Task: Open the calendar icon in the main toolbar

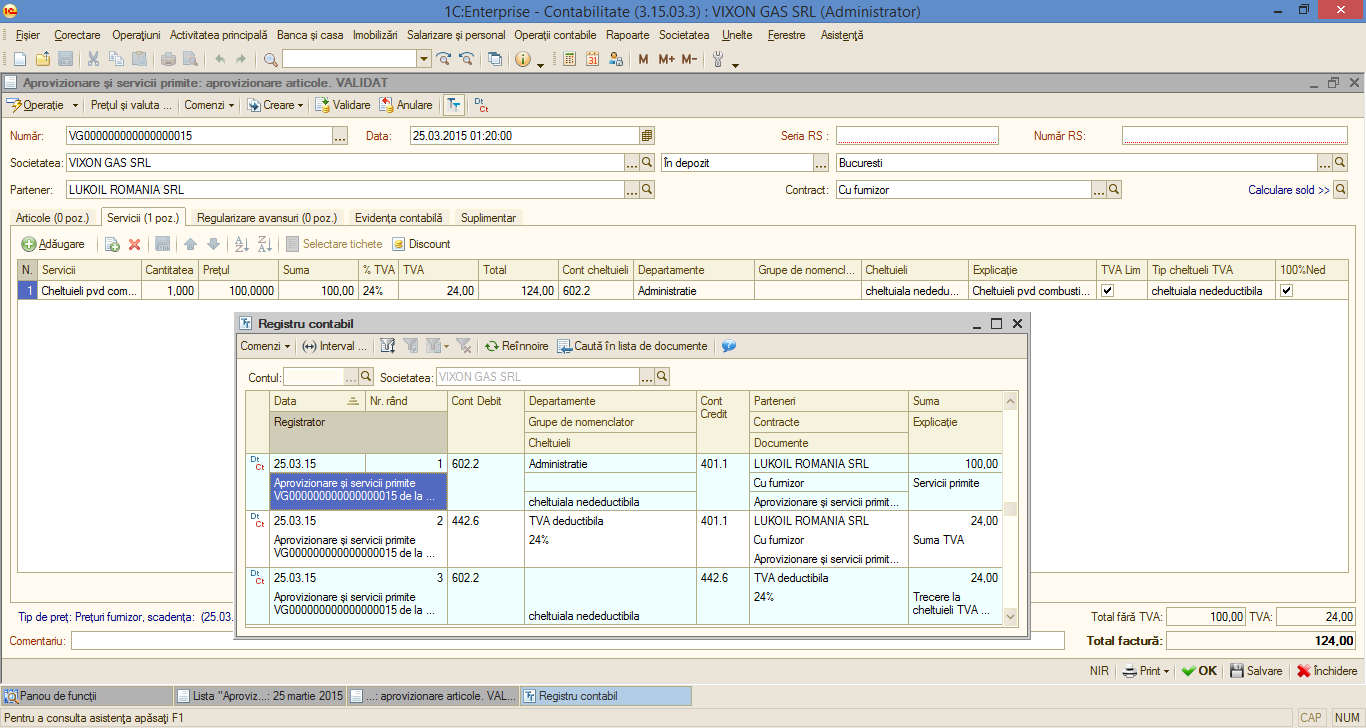Action: tap(592, 60)
